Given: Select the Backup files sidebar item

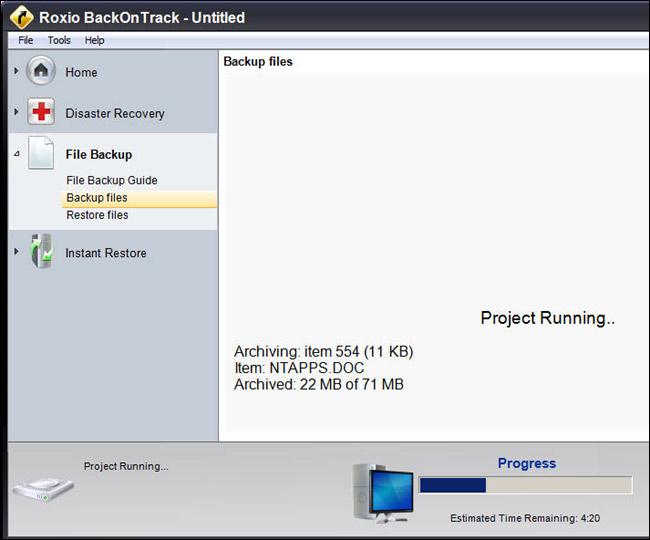Looking at the screenshot, I should click(x=139, y=198).
